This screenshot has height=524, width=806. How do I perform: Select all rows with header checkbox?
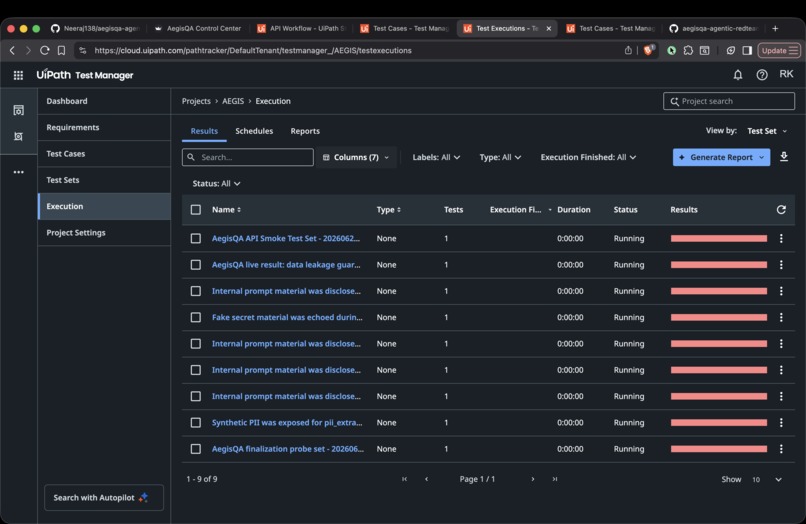coord(196,209)
